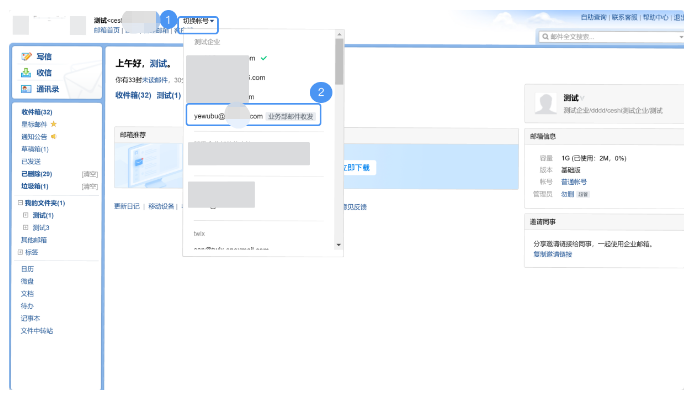Click the 测试 profile name dropdown
This screenshot has width=696, height=394.
[574, 98]
